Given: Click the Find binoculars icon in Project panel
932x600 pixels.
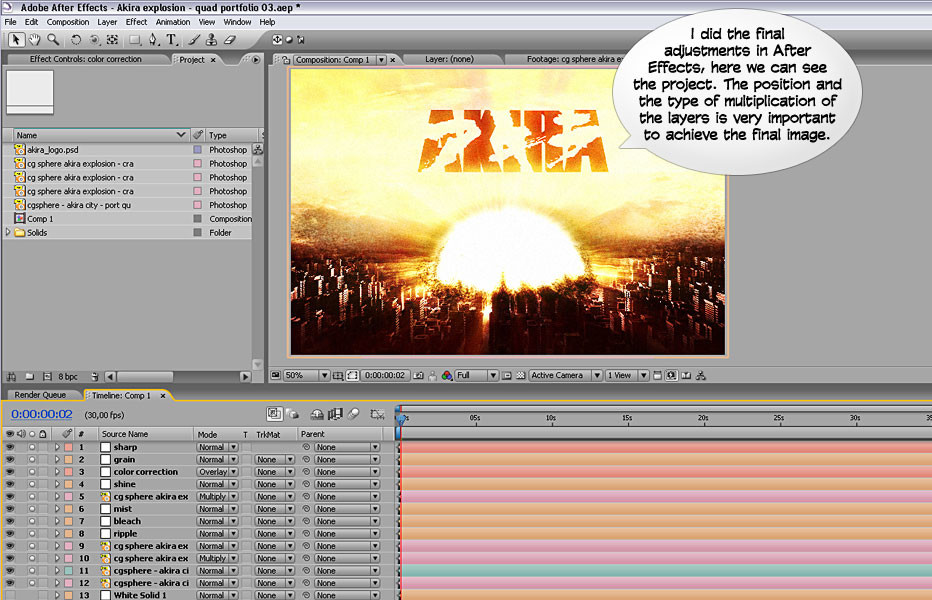Looking at the screenshot, I should pos(11,376).
